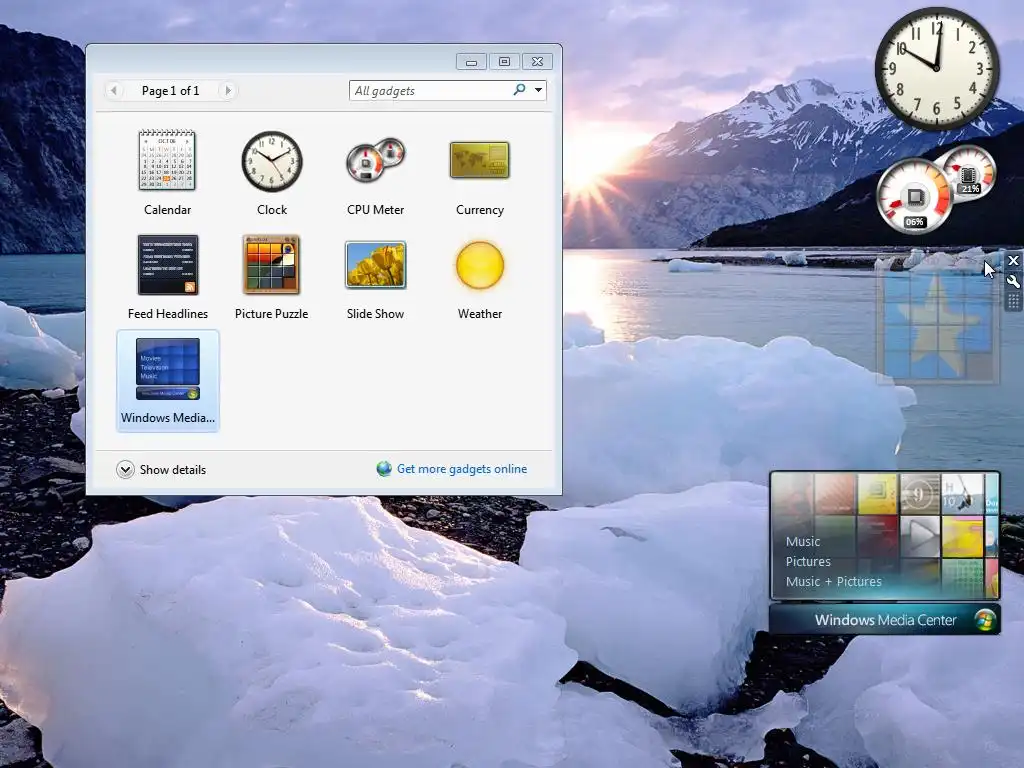Maximize the gadget gallery window

click(x=504, y=61)
